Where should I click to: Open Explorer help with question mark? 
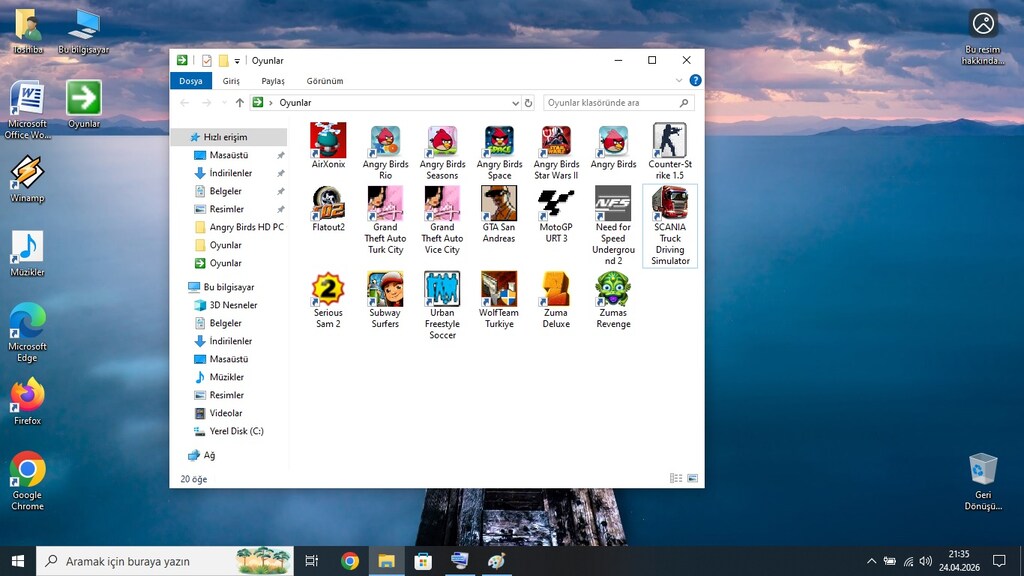pyautogui.click(x=696, y=80)
